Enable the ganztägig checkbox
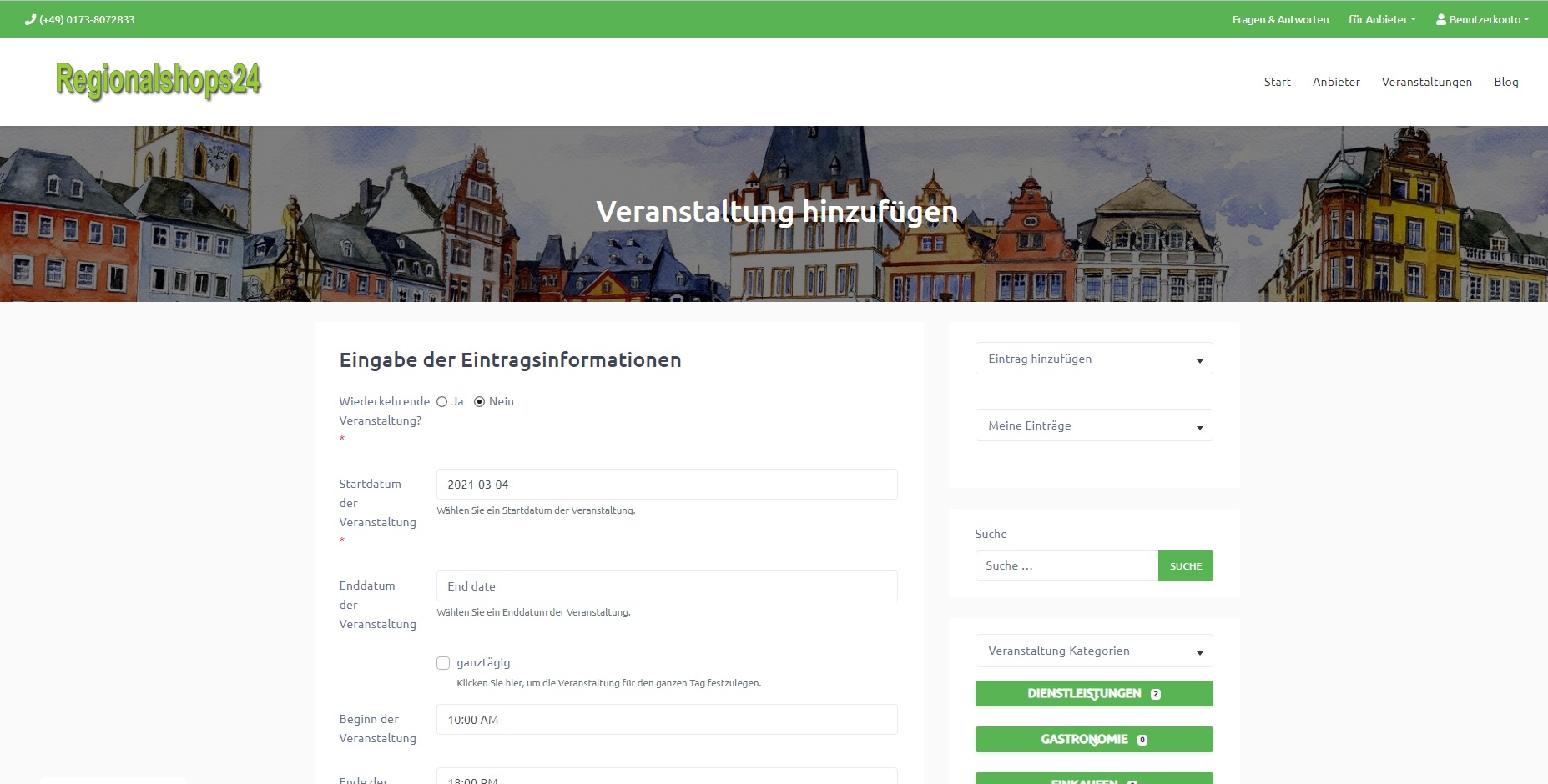1548x784 pixels. pyautogui.click(x=443, y=663)
